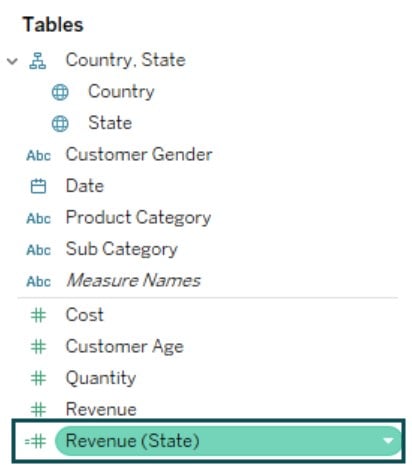This screenshot has width=412, height=467.
Task: Select the Country, State hierarchy field
Action: click(x=125, y=60)
